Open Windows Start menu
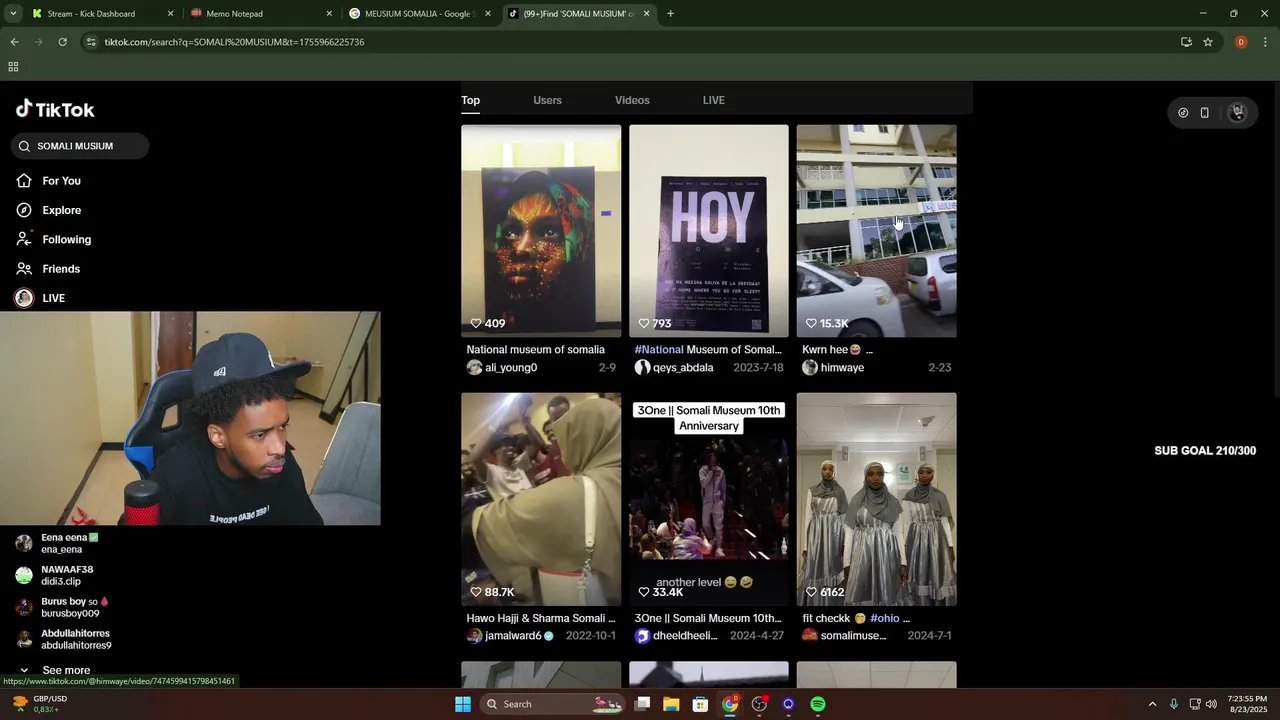 (463, 704)
